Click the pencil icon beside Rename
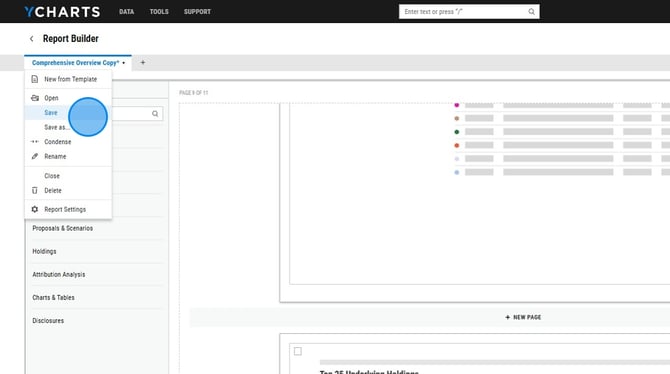Image resolution: width=670 pixels, height=374 pixels. (35, 156)
